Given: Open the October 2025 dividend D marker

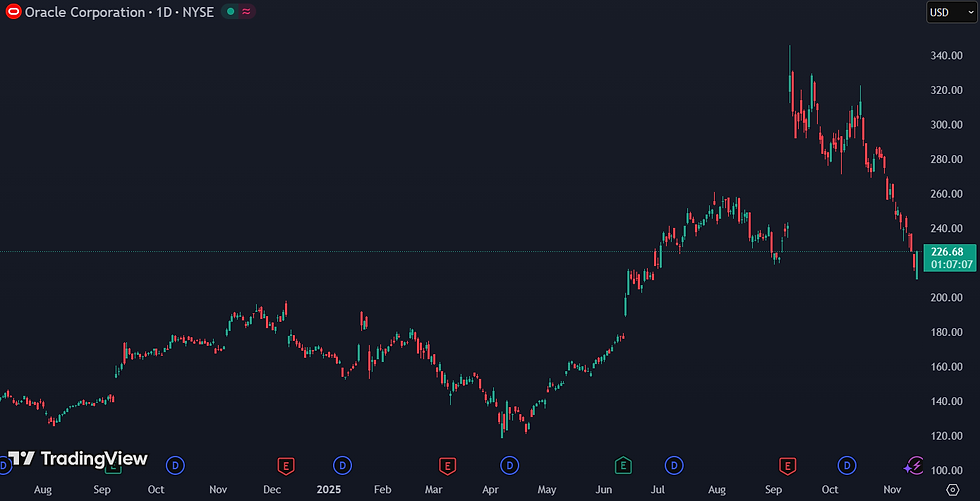Looking at the screenshot, I should 847,465.
